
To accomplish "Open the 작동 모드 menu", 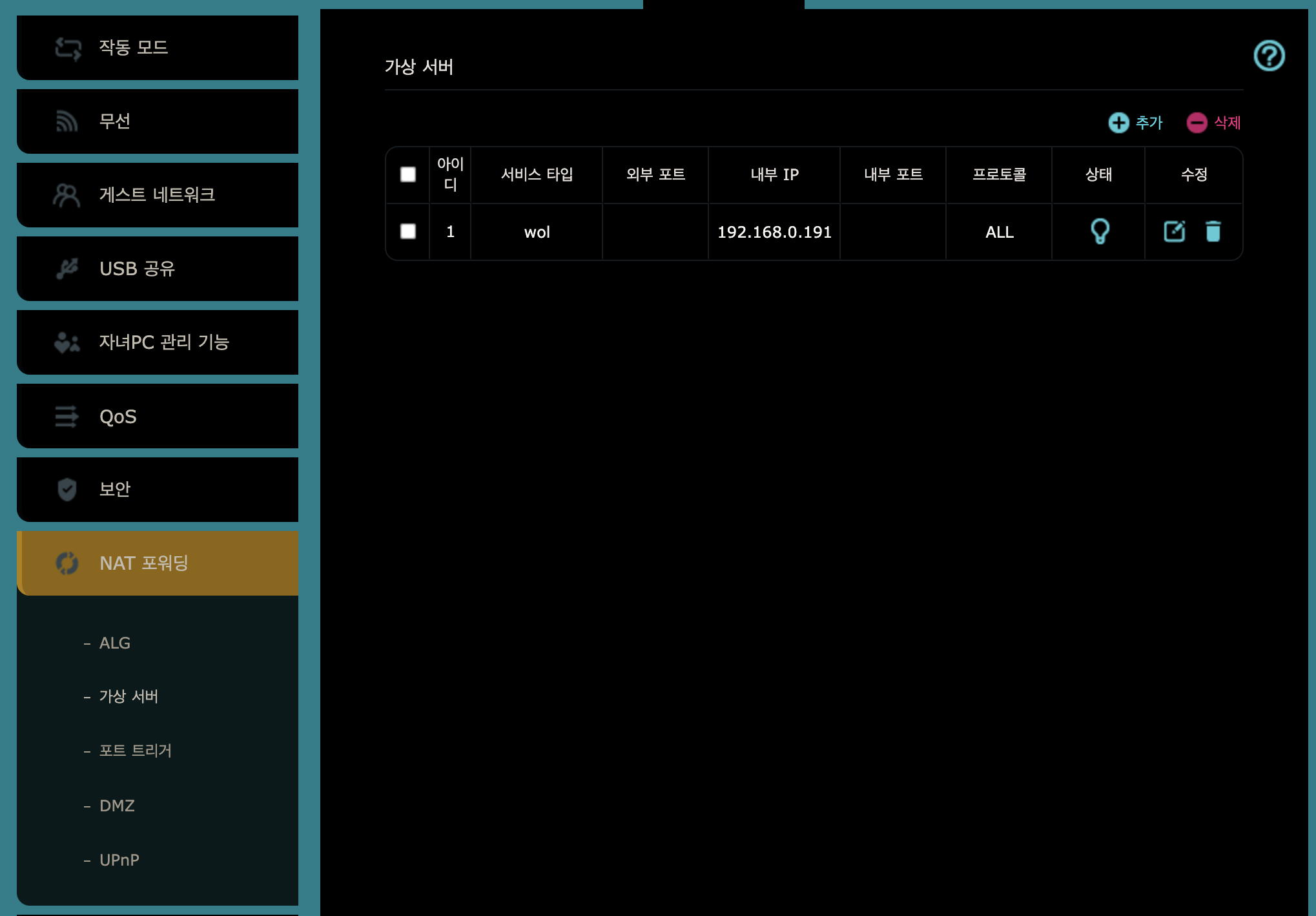I will pyautogui.click(x=158, y=48).
